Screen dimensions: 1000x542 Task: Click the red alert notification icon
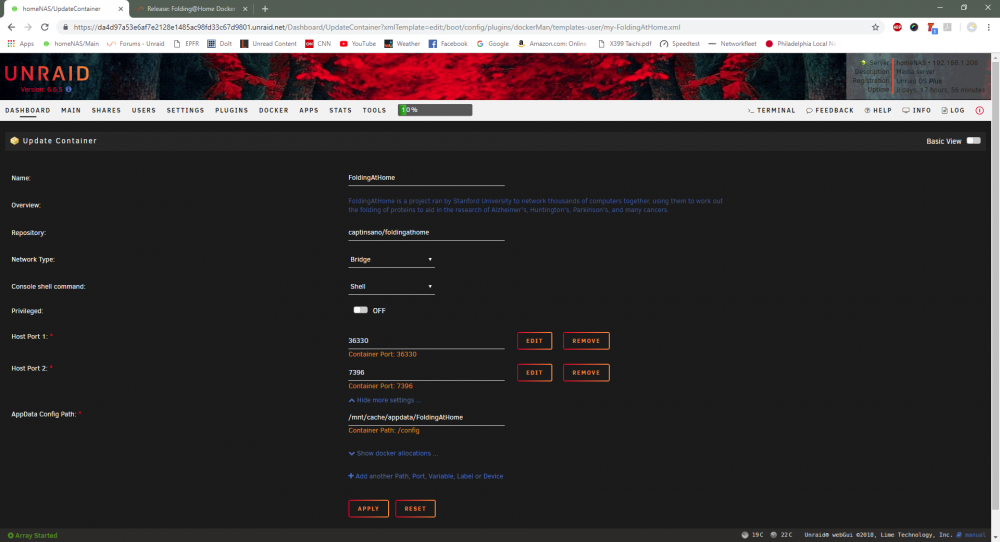(x=980, y=110)
